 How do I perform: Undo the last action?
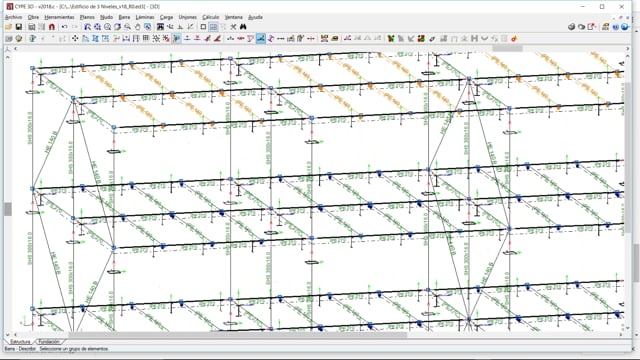64,27
